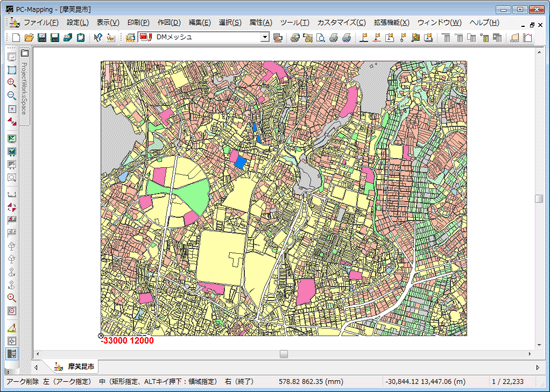
Task: Click the horizontal scrollbar right arrow
Action: pyautogui.click(x=529, y=354)
